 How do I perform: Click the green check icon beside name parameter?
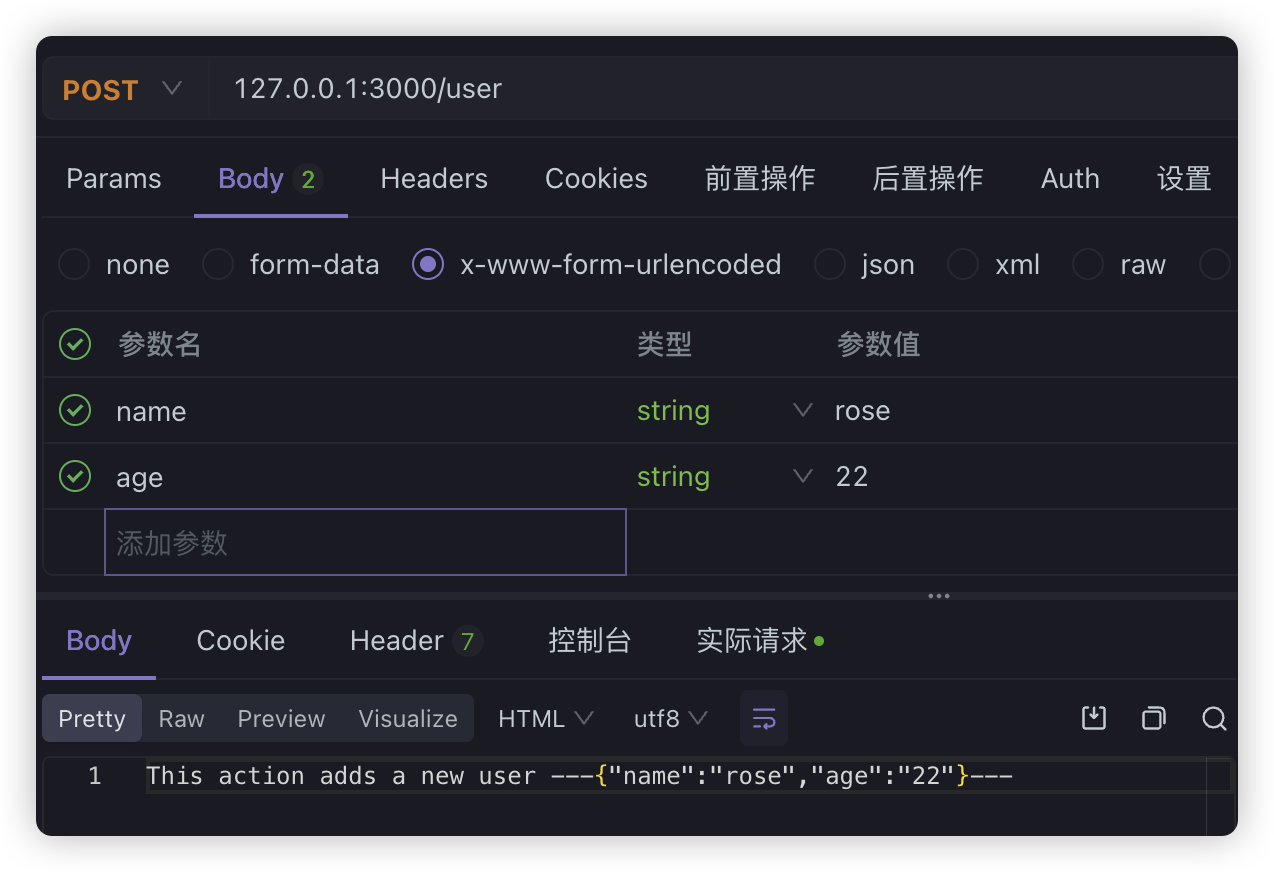[74, 409]
